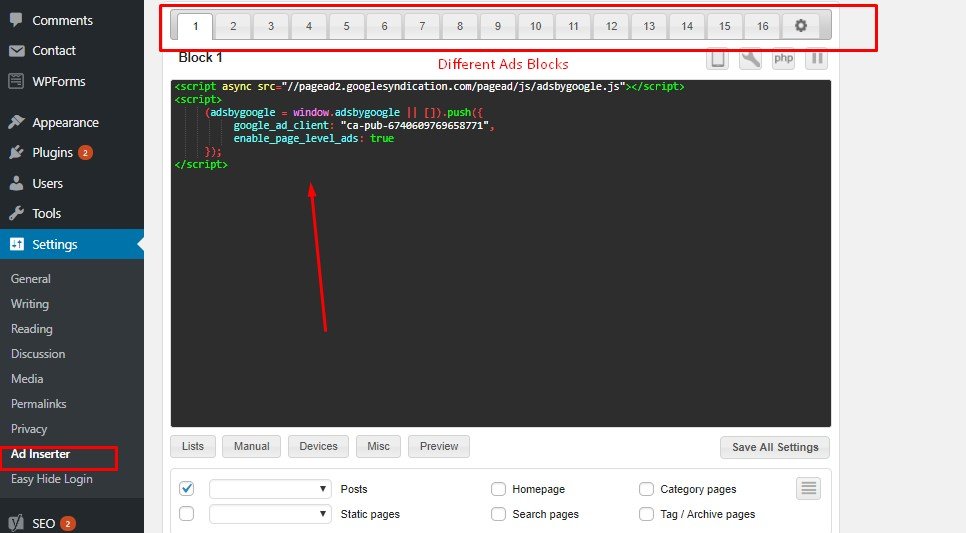Open Permalinks settings submenu
The image size is (966, 533).
38,404
